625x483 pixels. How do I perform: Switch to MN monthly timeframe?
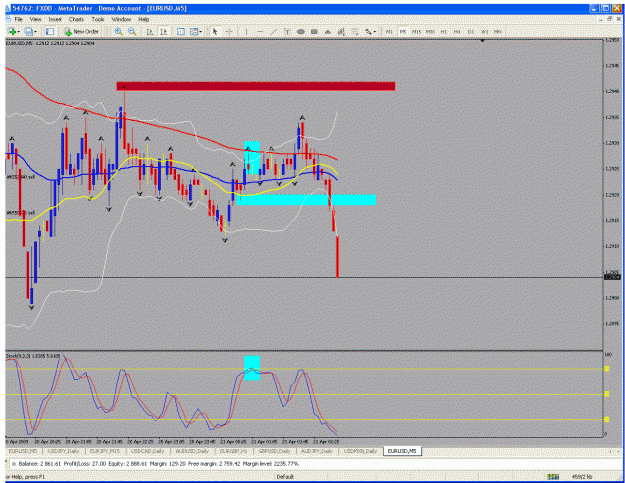click(x=497, y=31)
